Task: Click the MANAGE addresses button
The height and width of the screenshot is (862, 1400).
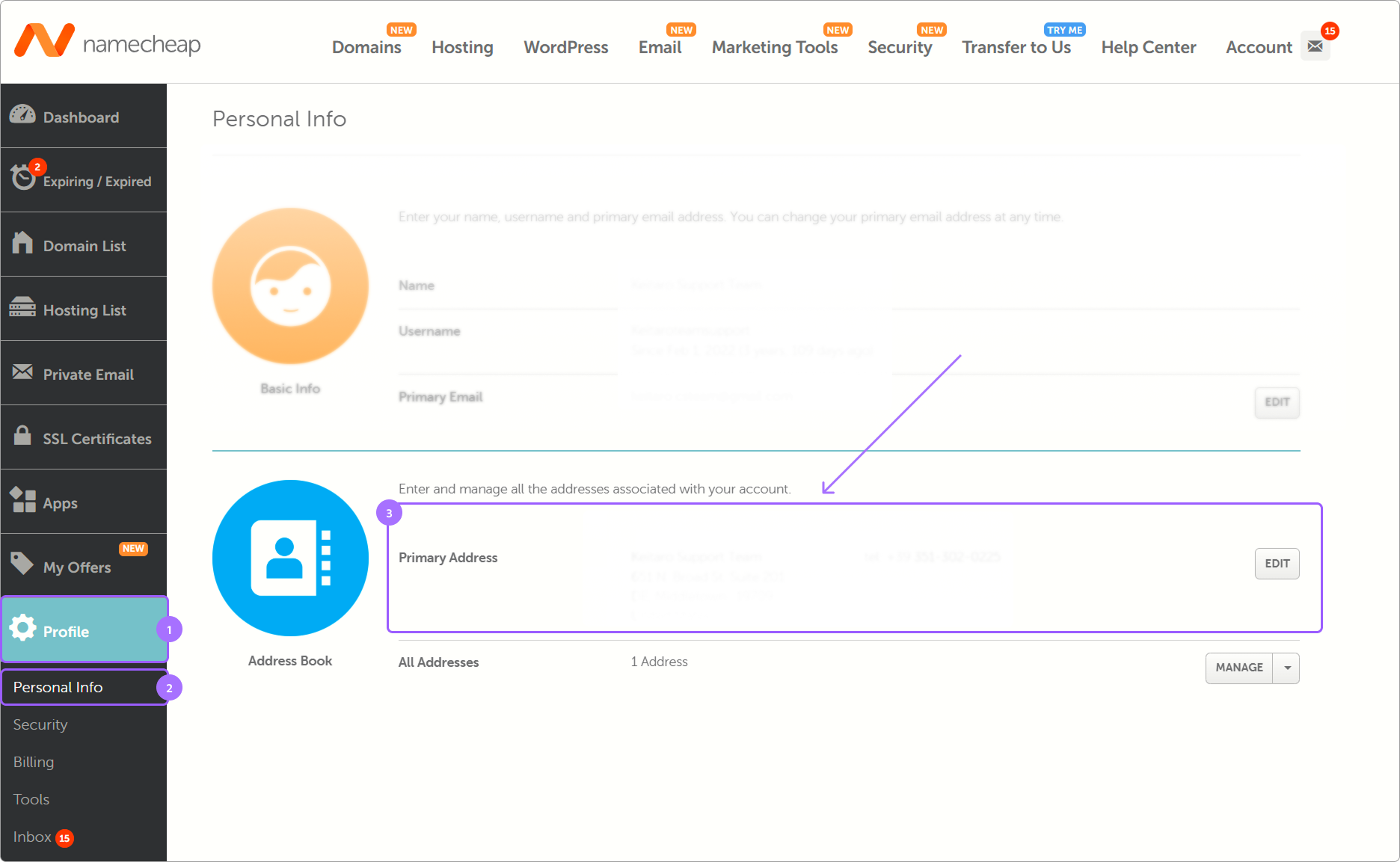Action: click(x=1239, y=668)
